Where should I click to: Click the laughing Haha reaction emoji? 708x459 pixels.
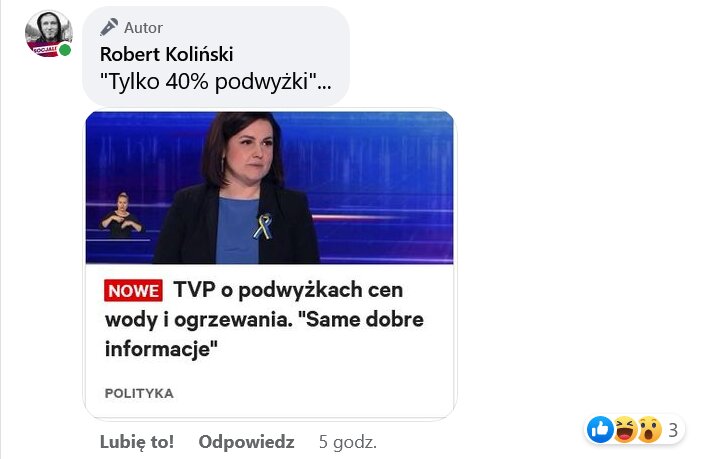coord(625,430)
